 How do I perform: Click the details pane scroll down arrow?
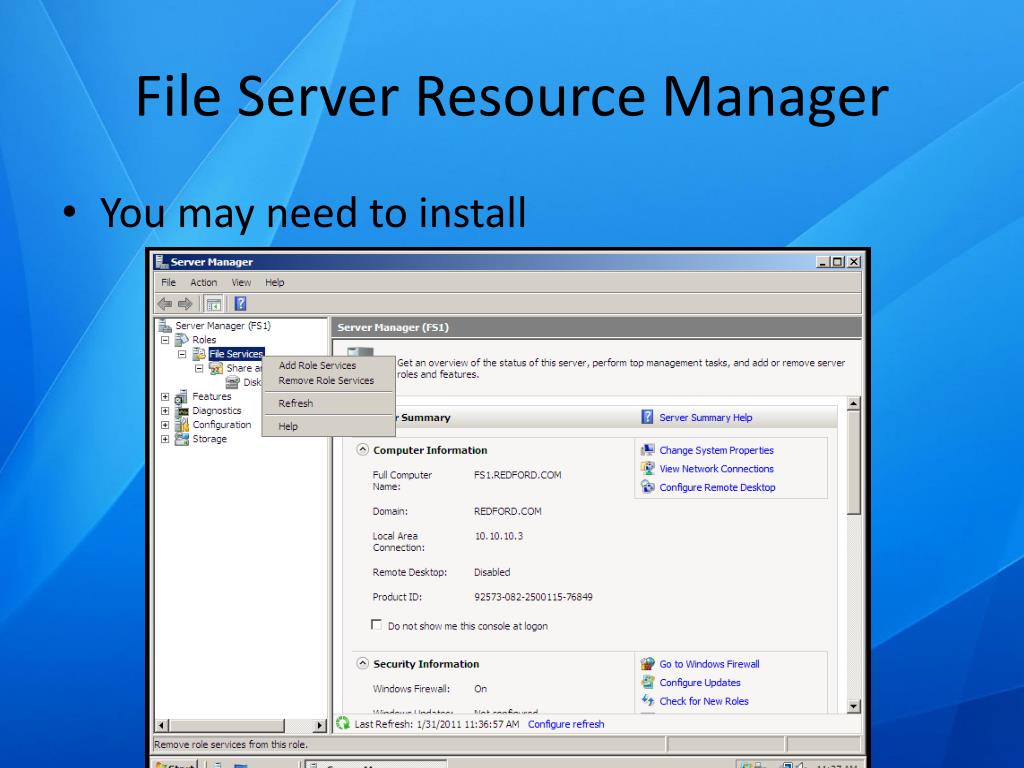click(854, 706)
